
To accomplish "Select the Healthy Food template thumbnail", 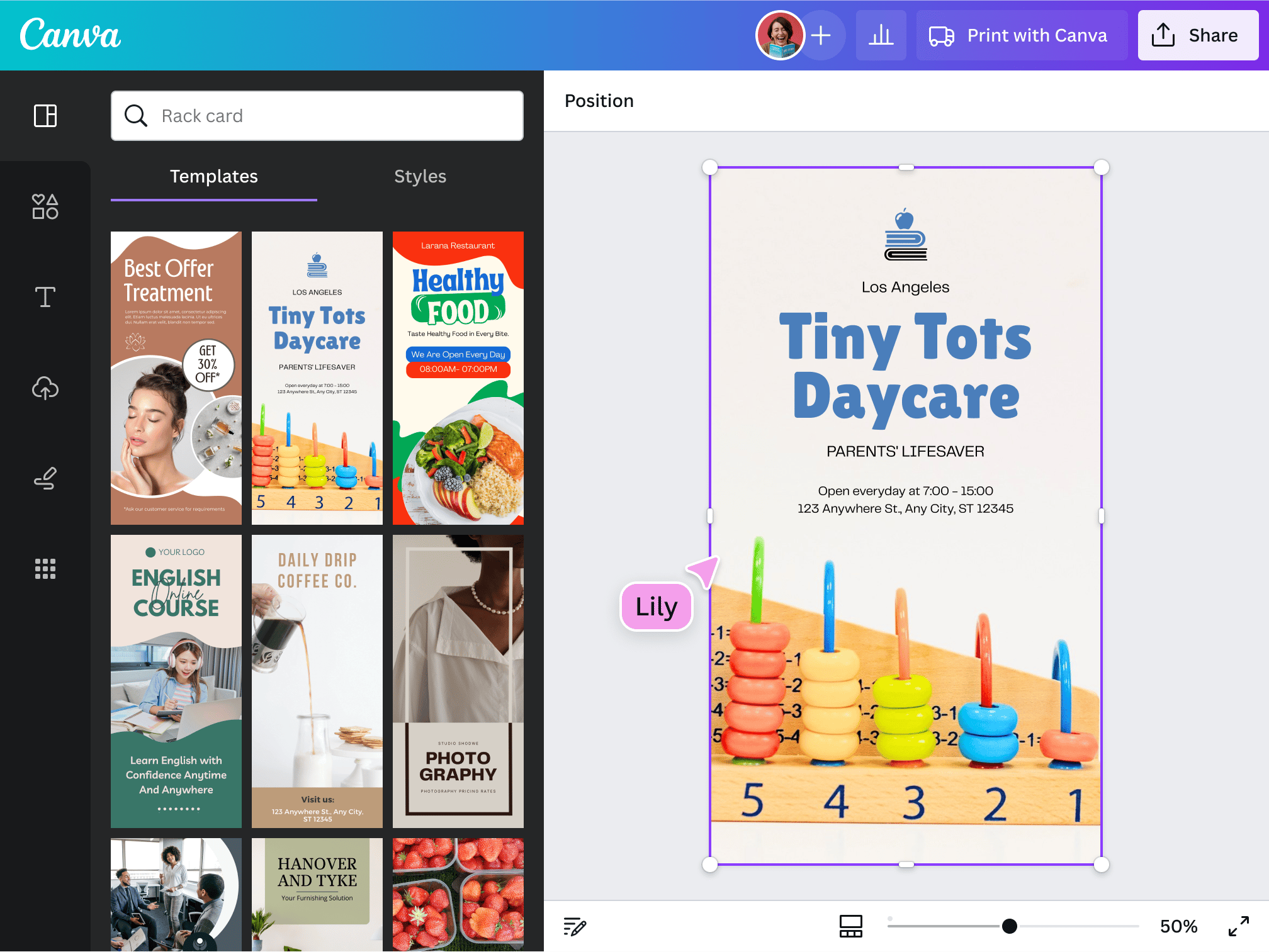I will point(458,378).
